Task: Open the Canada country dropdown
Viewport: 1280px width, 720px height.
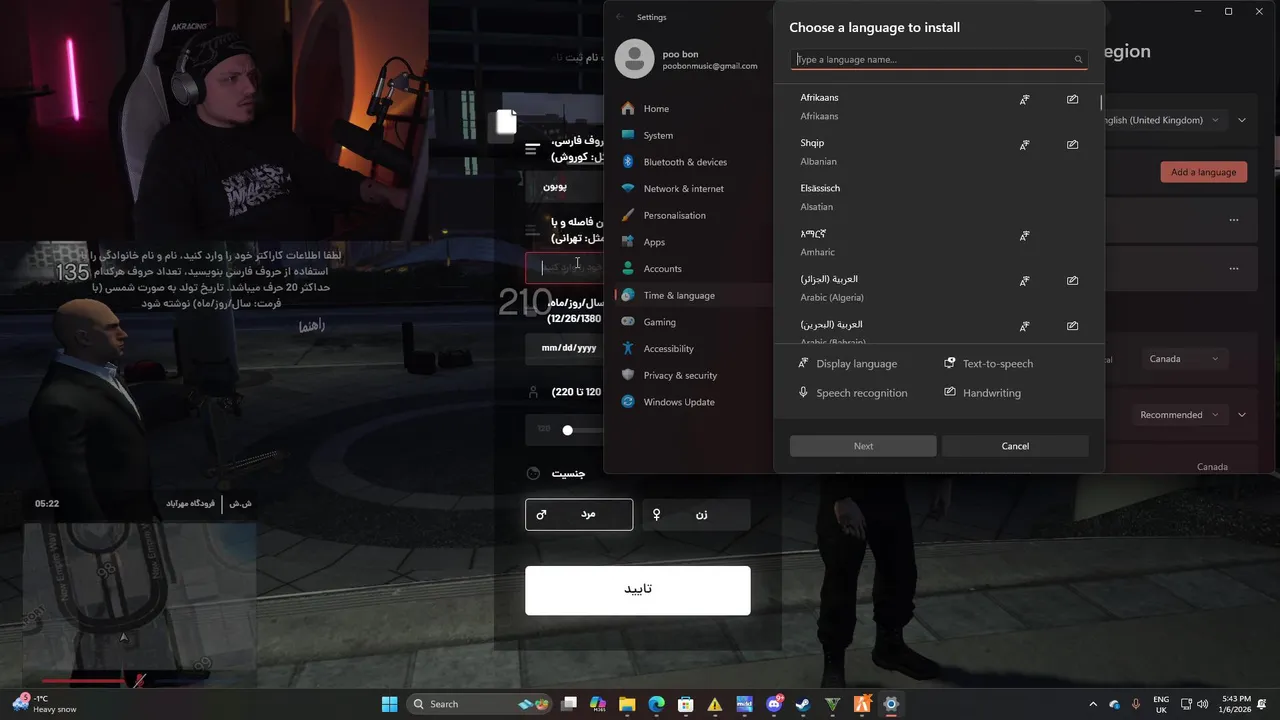Action: (x=1185, y=359)
